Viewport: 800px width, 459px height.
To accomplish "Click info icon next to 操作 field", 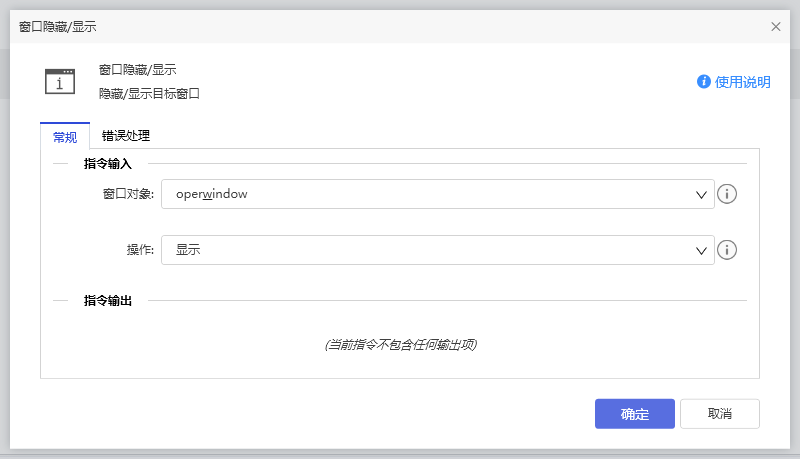I will click(x=727, y=250).
